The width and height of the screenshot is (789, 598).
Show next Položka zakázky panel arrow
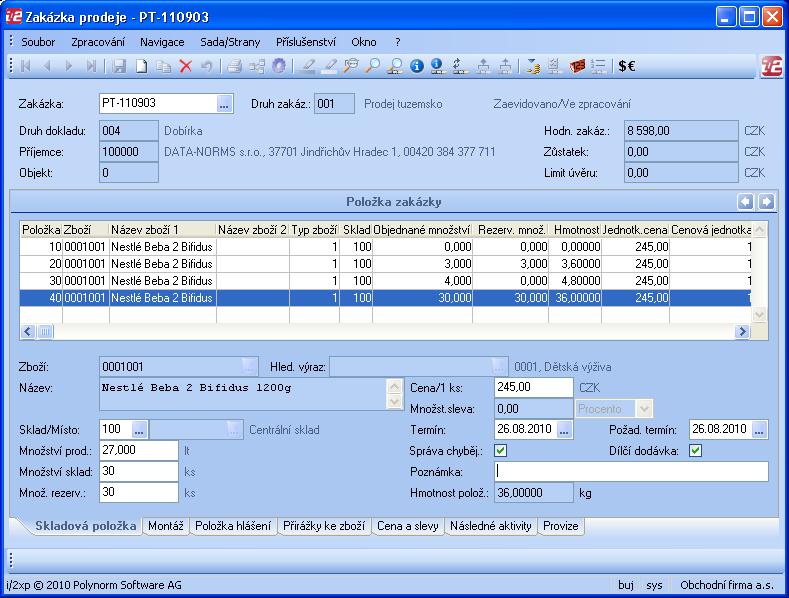point(766,202)
